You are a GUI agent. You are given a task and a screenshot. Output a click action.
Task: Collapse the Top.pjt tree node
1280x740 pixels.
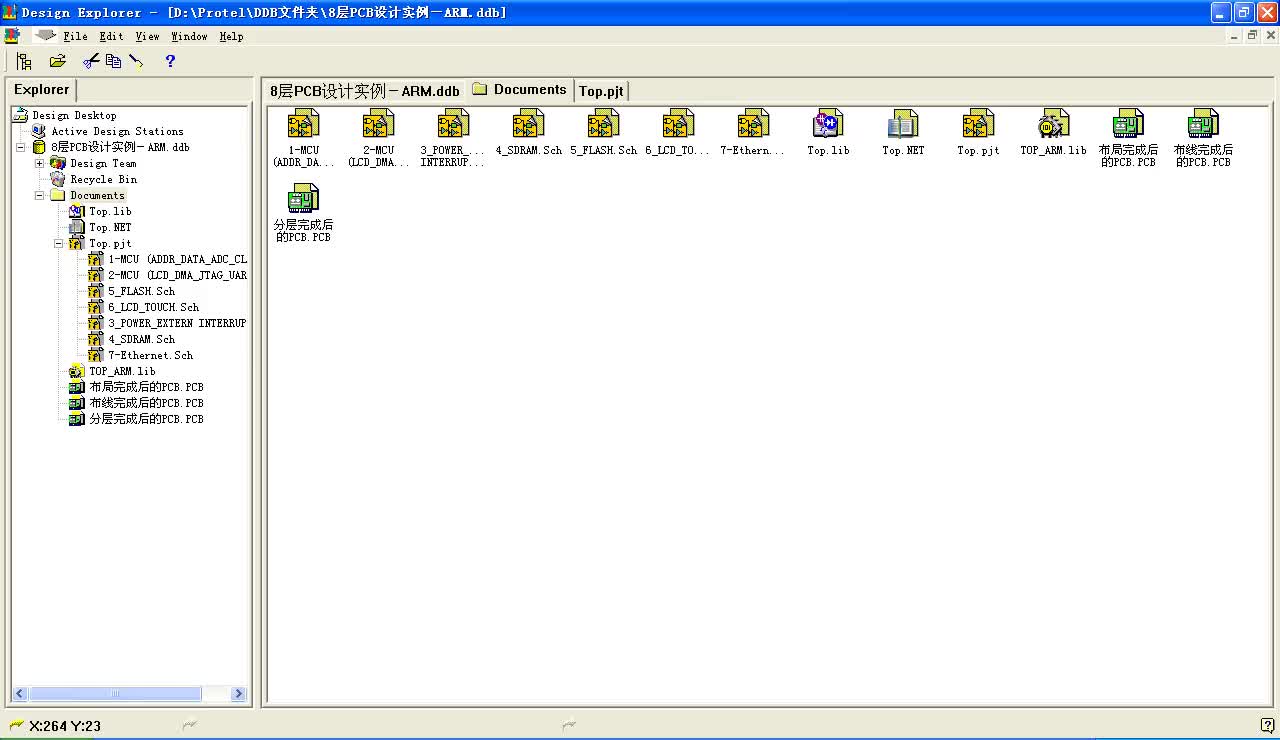[x=59, y=243]
